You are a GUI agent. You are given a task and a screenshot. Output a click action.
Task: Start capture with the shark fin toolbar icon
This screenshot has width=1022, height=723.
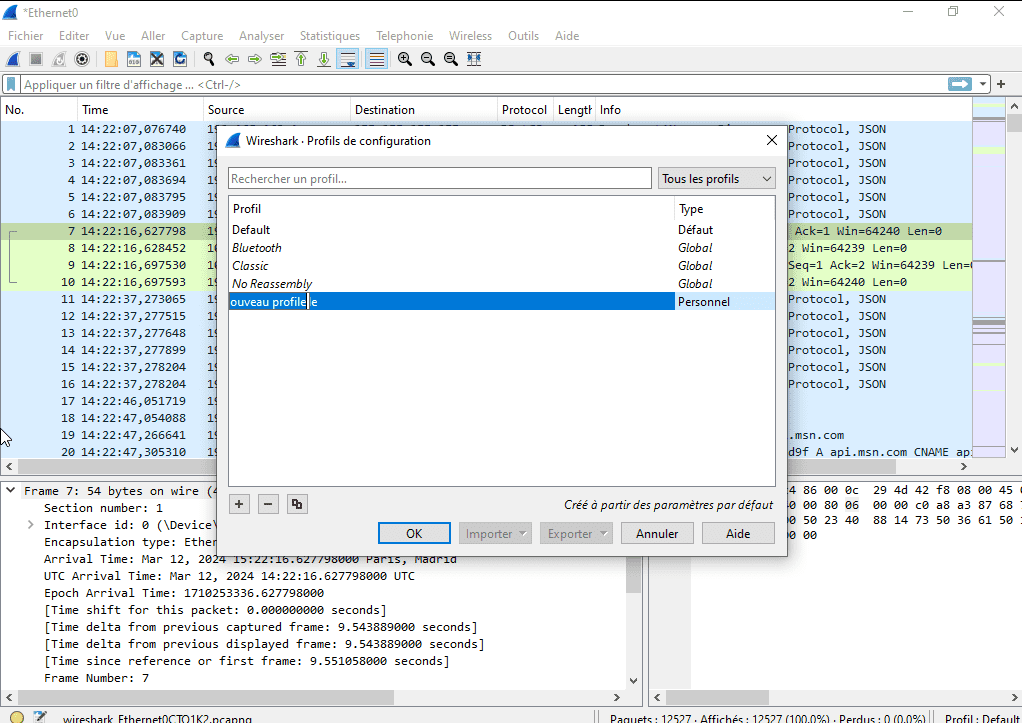[13, 59]
